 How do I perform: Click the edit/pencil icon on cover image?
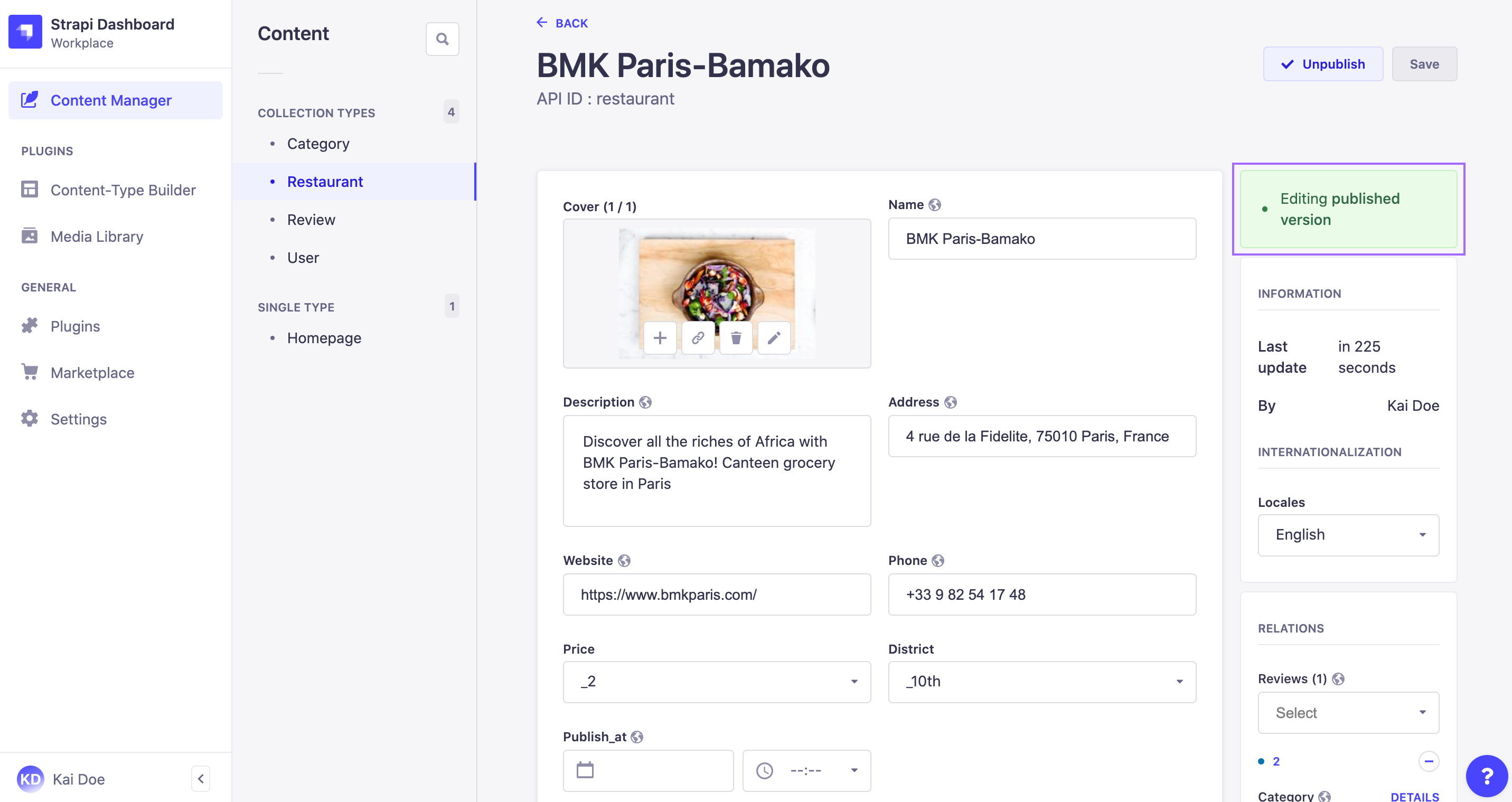[774, 337]
